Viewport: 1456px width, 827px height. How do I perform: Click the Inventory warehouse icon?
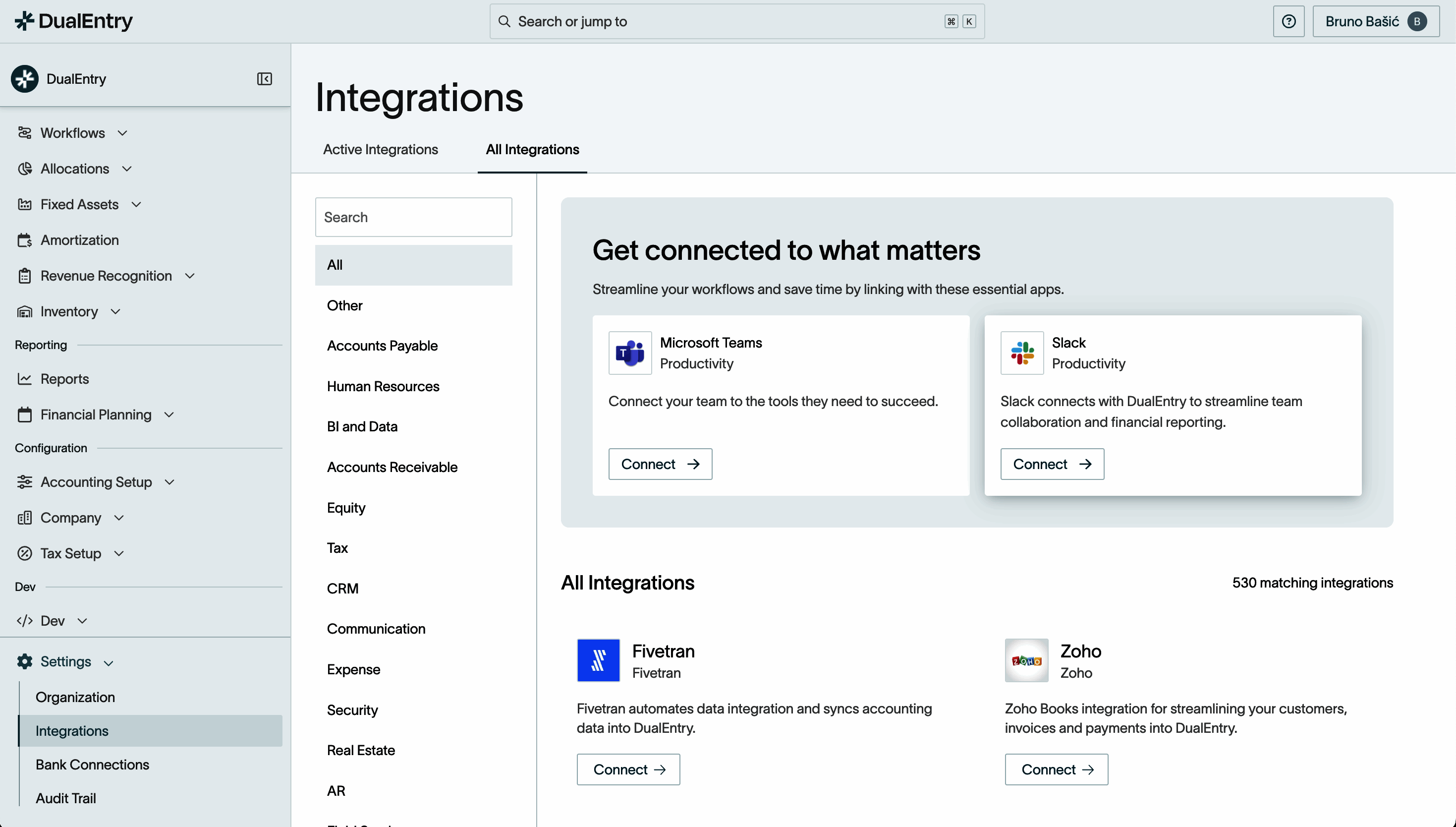click(24, 312)
